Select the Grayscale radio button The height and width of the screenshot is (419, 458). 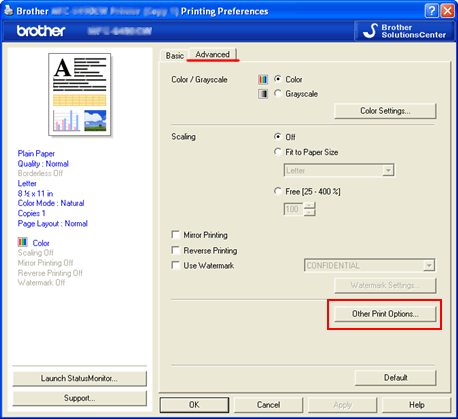click(x=278, y=93)
